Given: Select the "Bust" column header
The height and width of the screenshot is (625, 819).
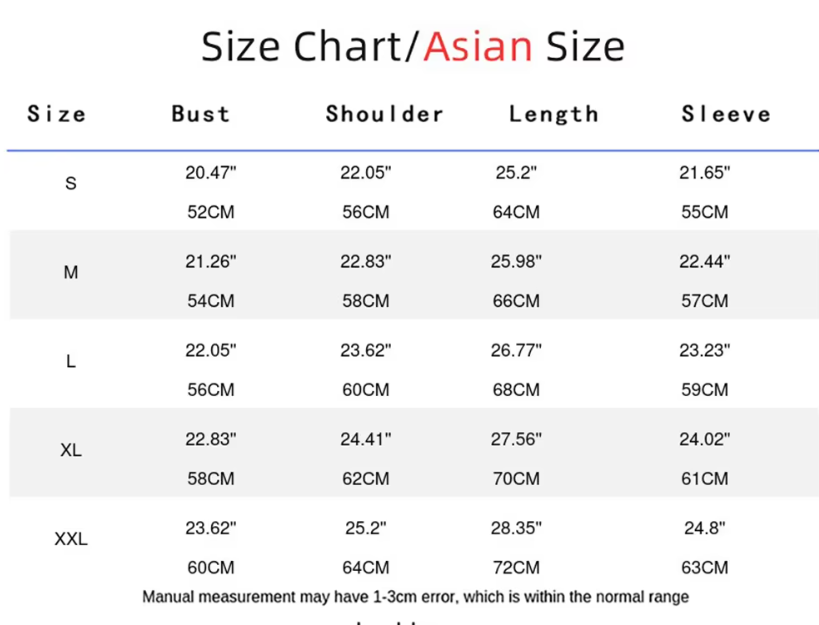Looking at the screenshot, I should point(201,114).
